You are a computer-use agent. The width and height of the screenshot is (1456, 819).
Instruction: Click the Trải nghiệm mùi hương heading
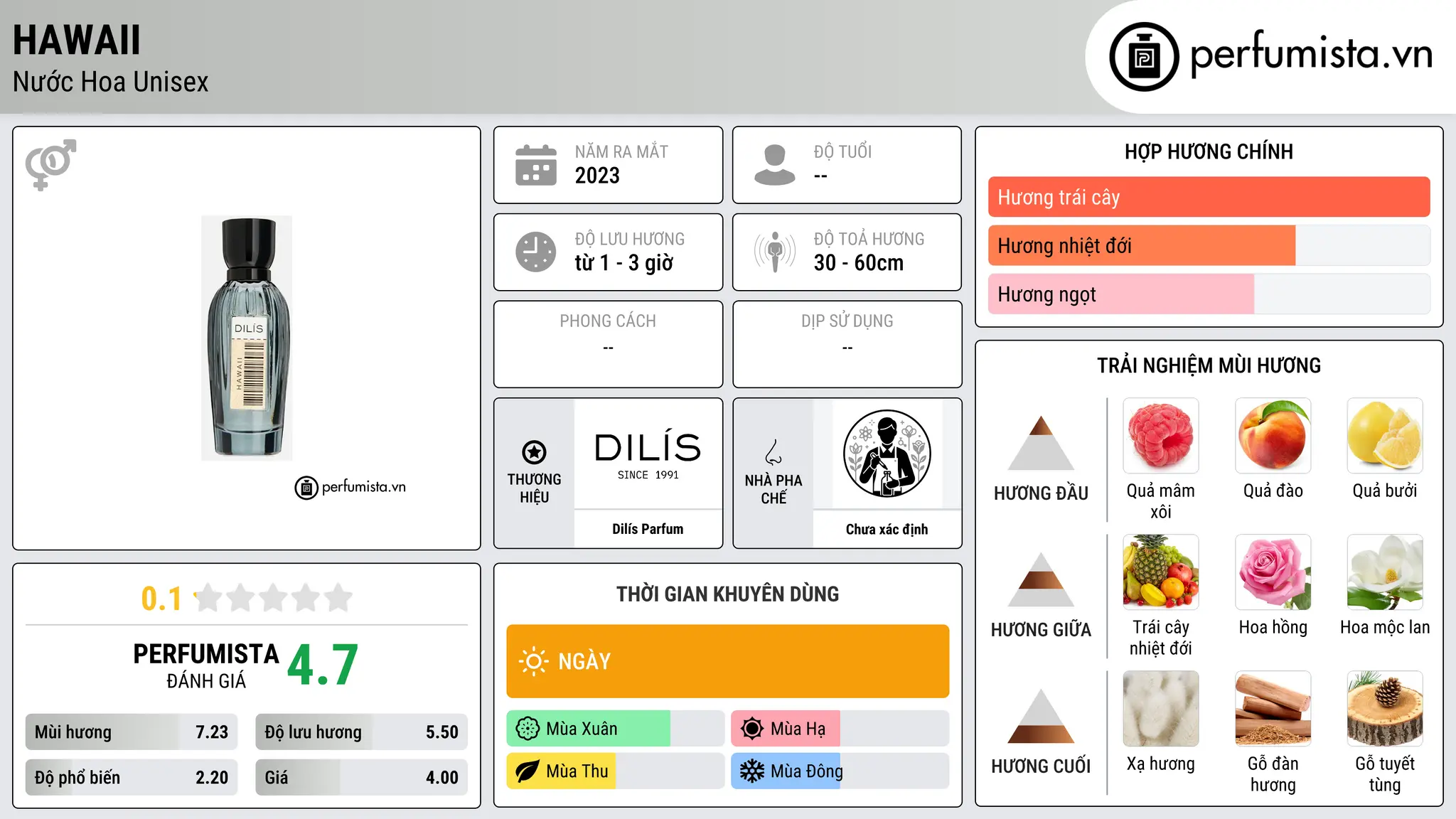click(x=1209, y=365)
